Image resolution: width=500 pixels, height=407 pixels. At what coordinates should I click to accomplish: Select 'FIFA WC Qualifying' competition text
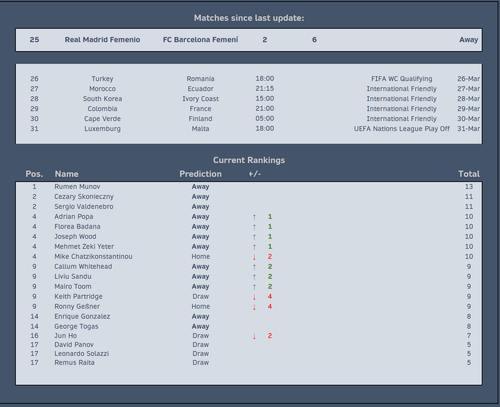click(x=402, y=79)
